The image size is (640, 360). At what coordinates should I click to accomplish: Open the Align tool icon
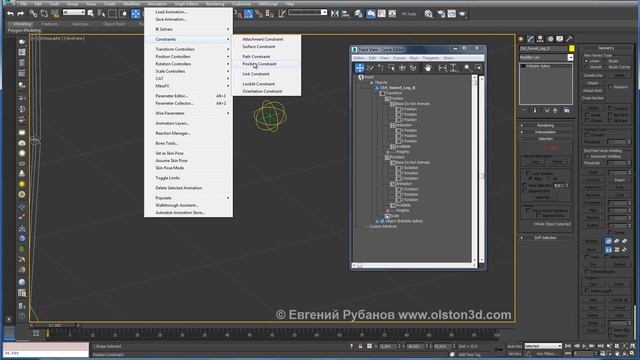346,14
